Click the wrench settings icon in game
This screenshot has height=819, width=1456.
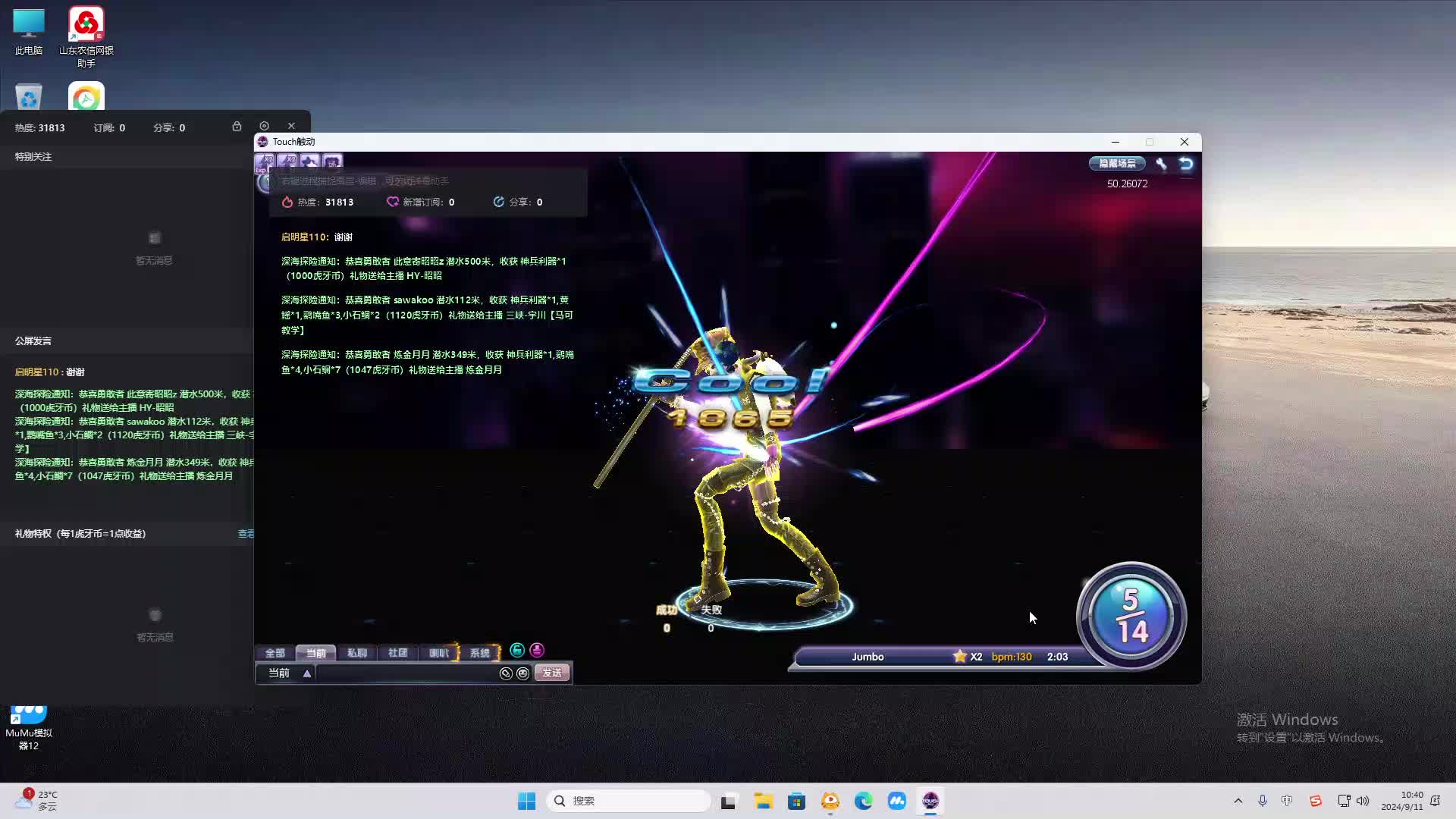1161,164
